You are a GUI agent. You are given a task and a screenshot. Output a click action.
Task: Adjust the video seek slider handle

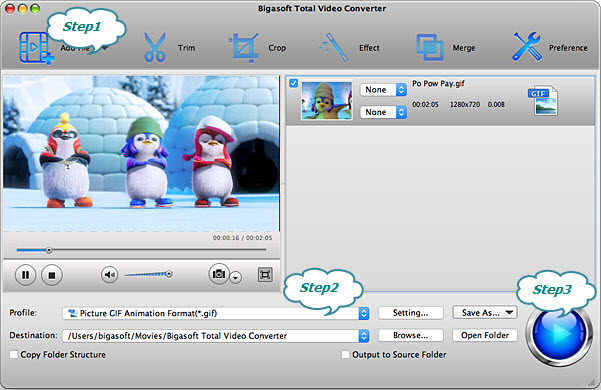click(49, 250)
